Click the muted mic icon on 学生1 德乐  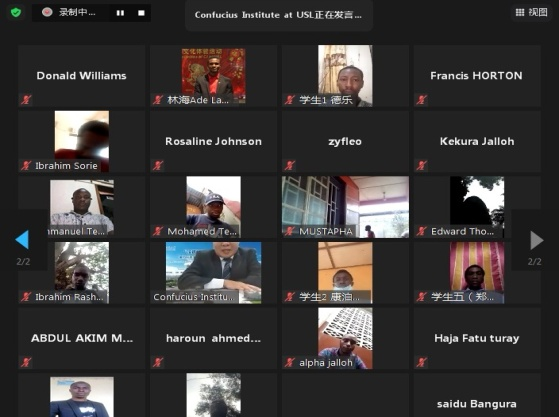(x=289, y=99)
